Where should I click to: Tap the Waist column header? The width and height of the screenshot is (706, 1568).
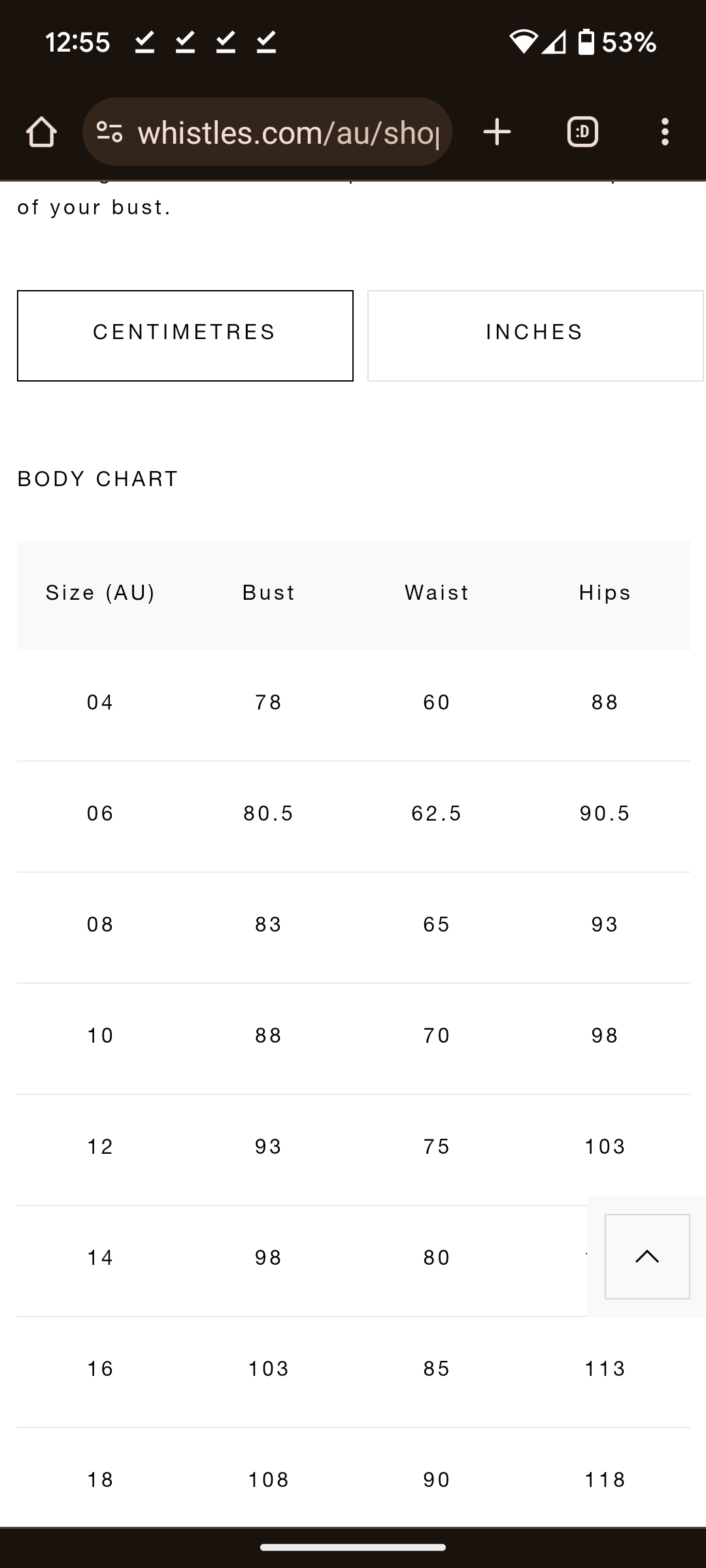(x=437, y=593)
